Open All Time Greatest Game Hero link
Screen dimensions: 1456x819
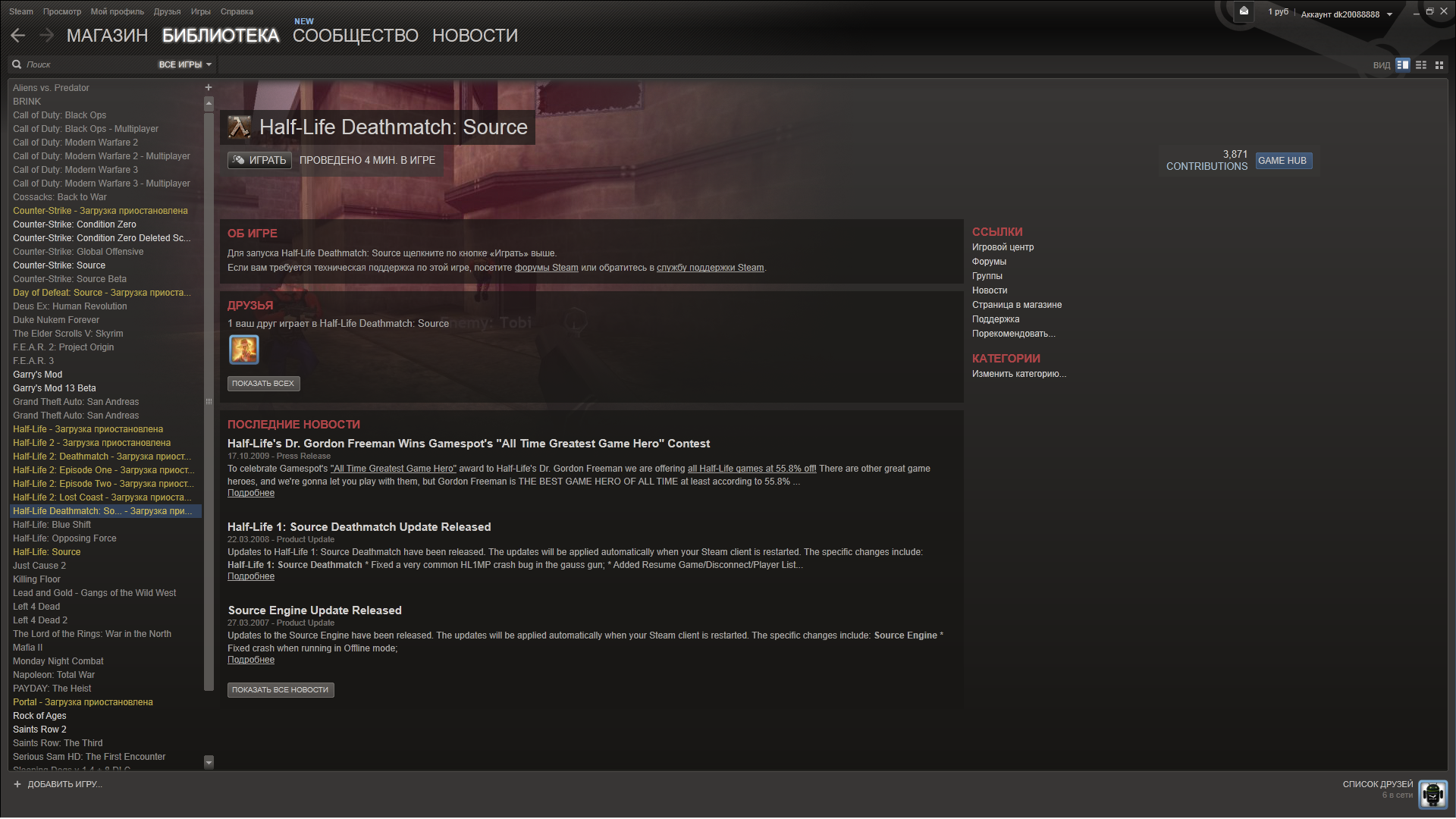(394, 469)
